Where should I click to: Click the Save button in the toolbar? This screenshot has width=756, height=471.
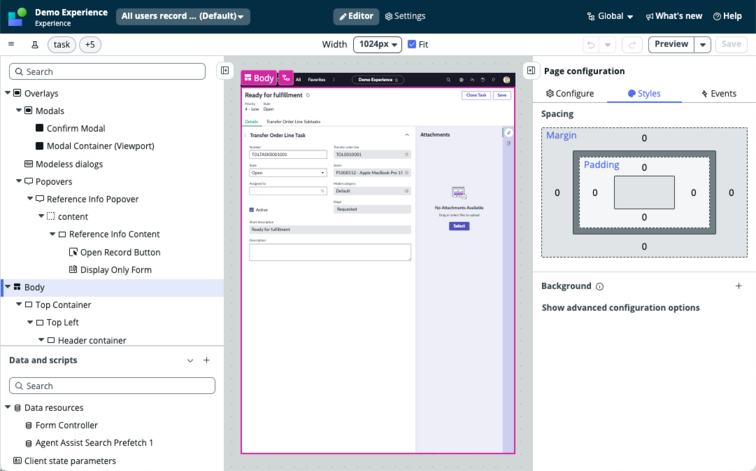click(731, 44)
